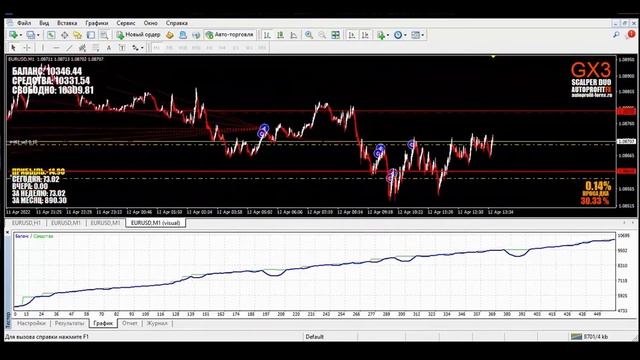Zoom in on the chart

point(309,35)
